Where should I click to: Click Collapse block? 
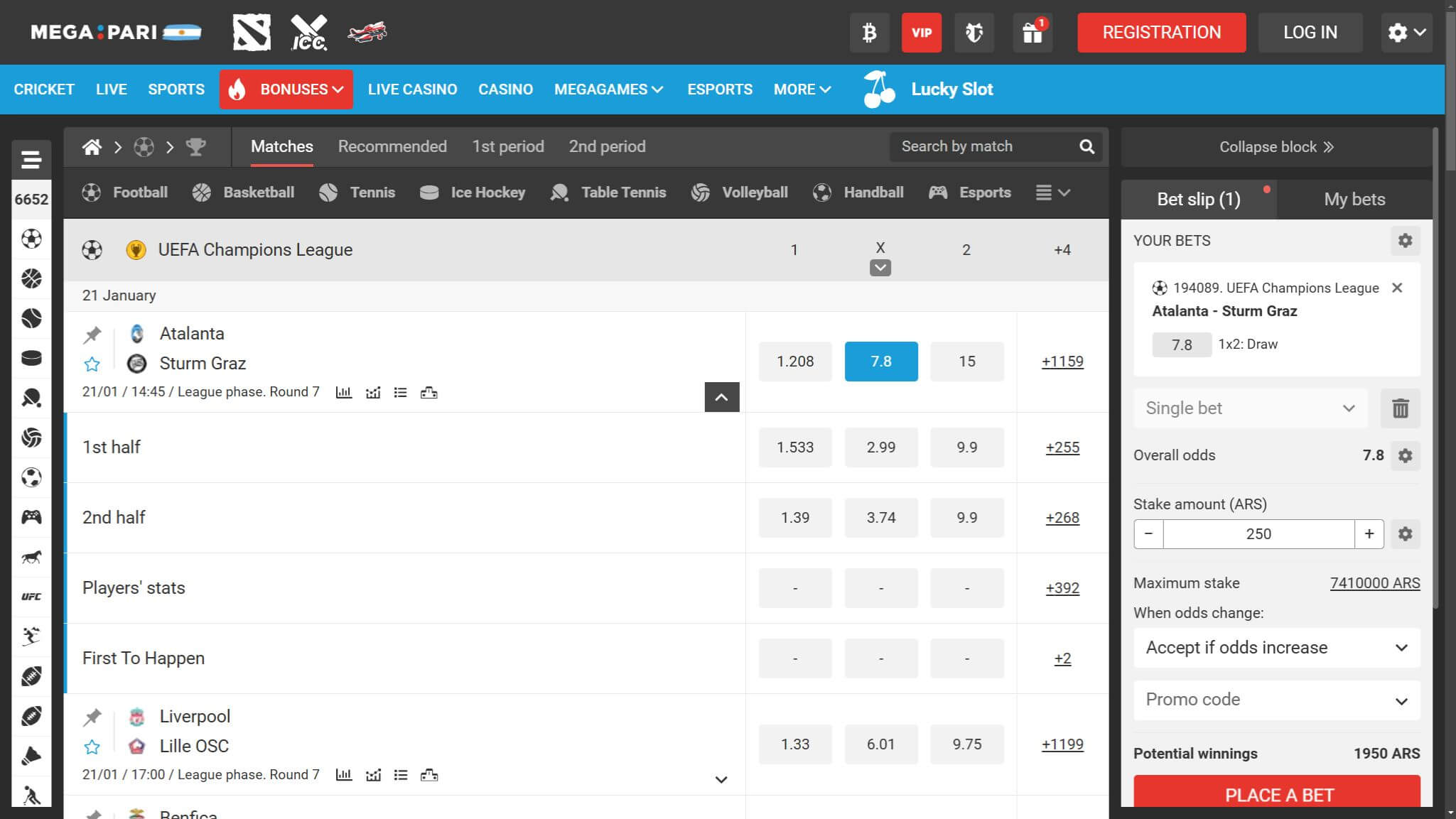click(x=1276, y=147)
